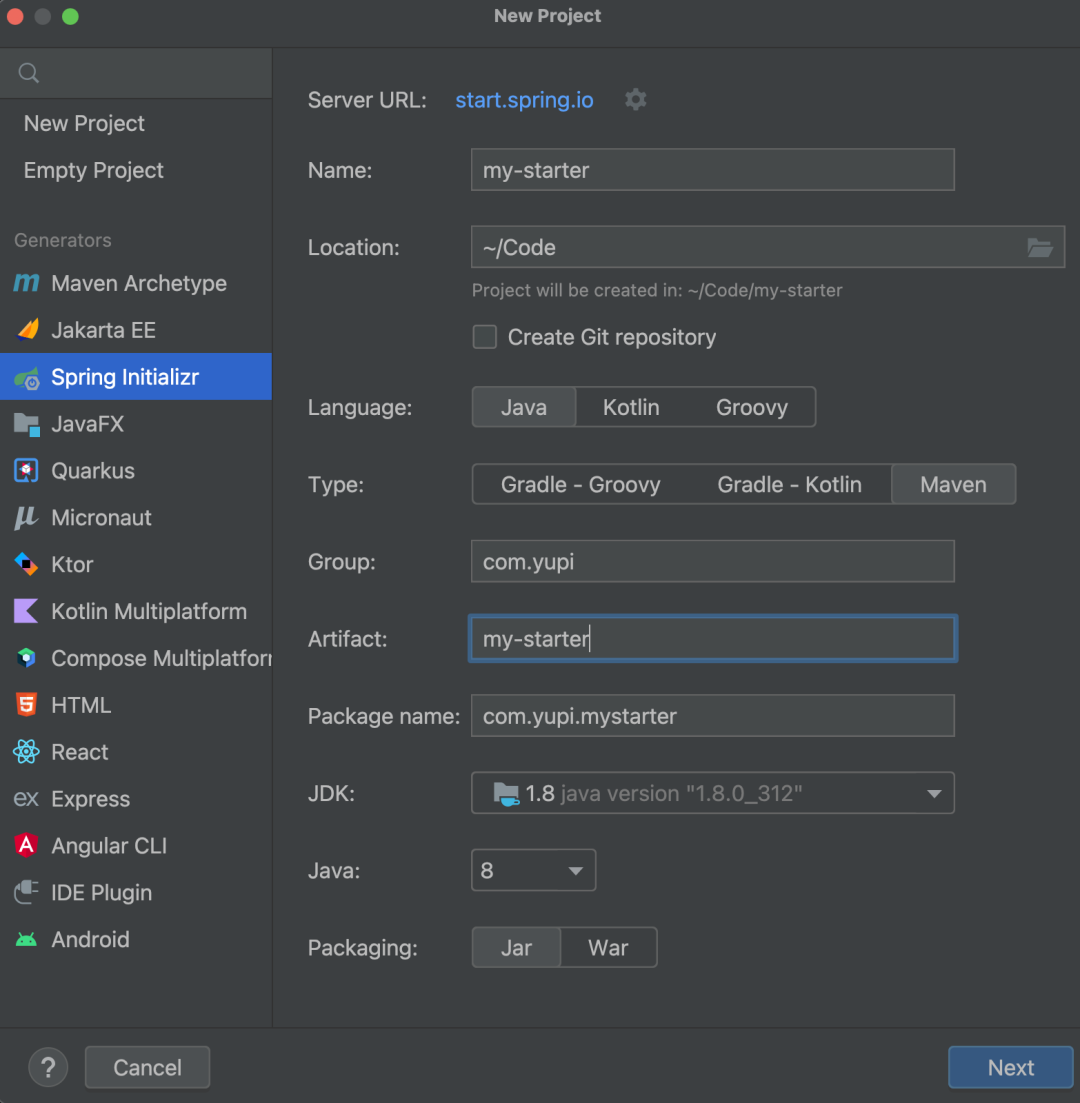Screen dimensions: 1080x1103
Task: Click the Quarkus generator icon
Action: (26, 471)
